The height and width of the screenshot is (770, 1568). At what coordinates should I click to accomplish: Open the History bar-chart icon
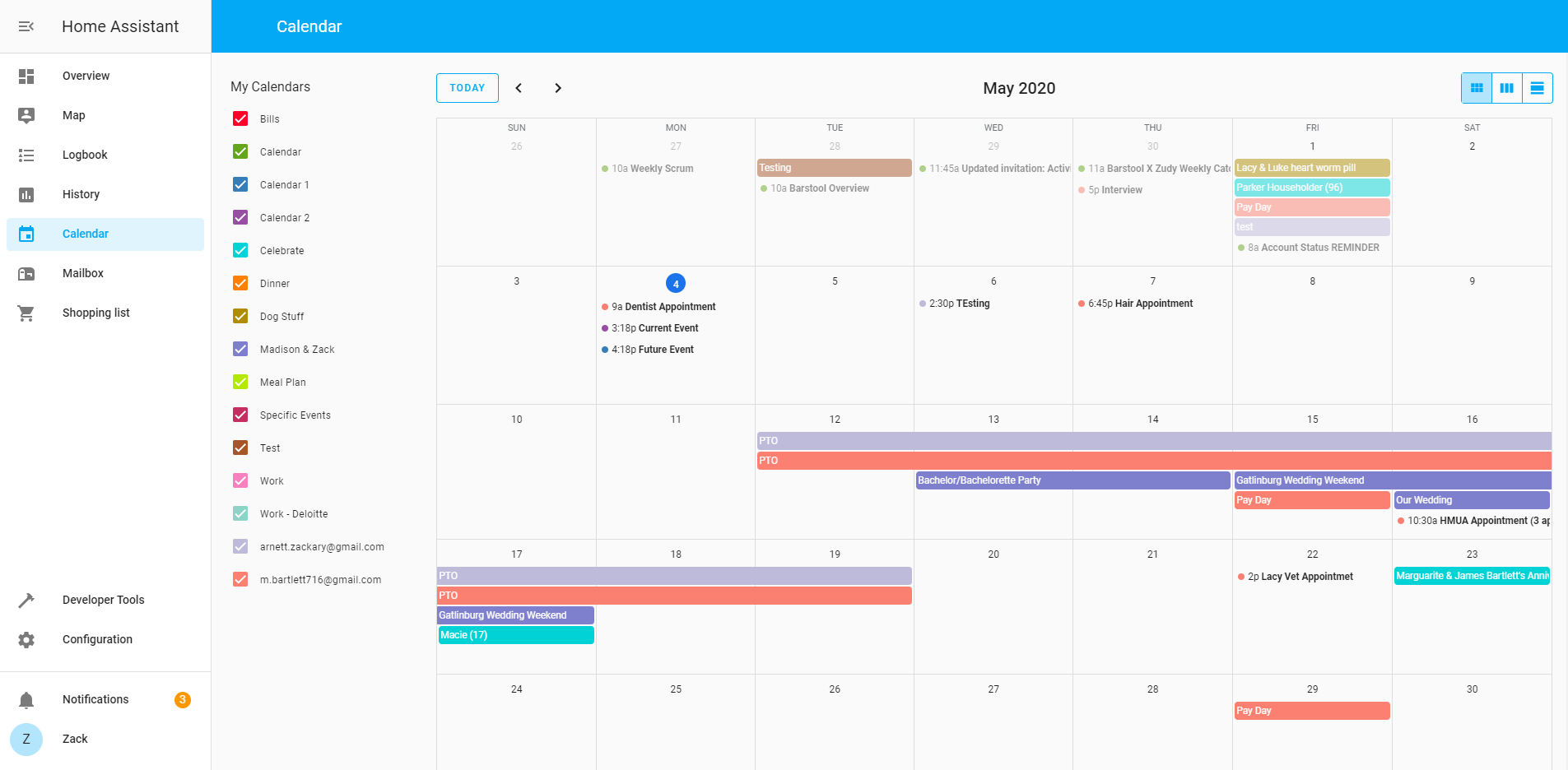pyautogui.click(x=26, y=194)
